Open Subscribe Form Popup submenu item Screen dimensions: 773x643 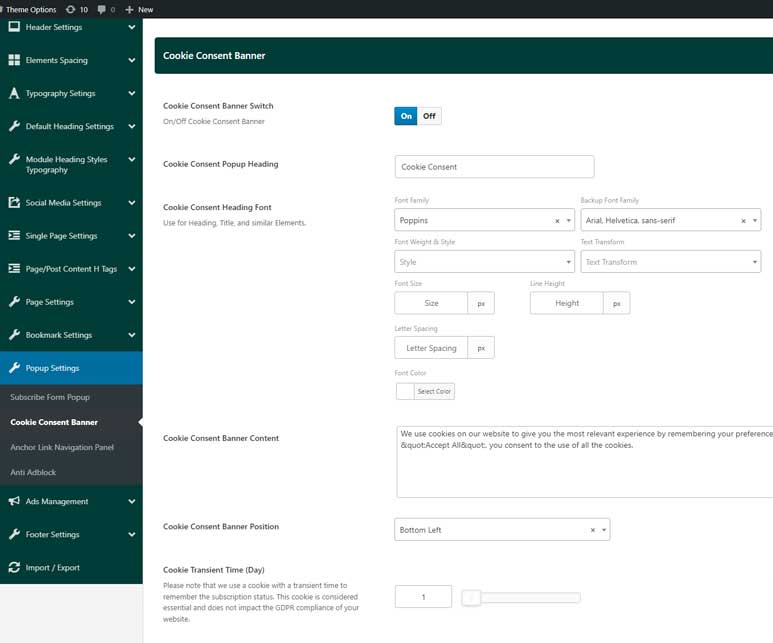pyautogui.click(x=50, y=397)
